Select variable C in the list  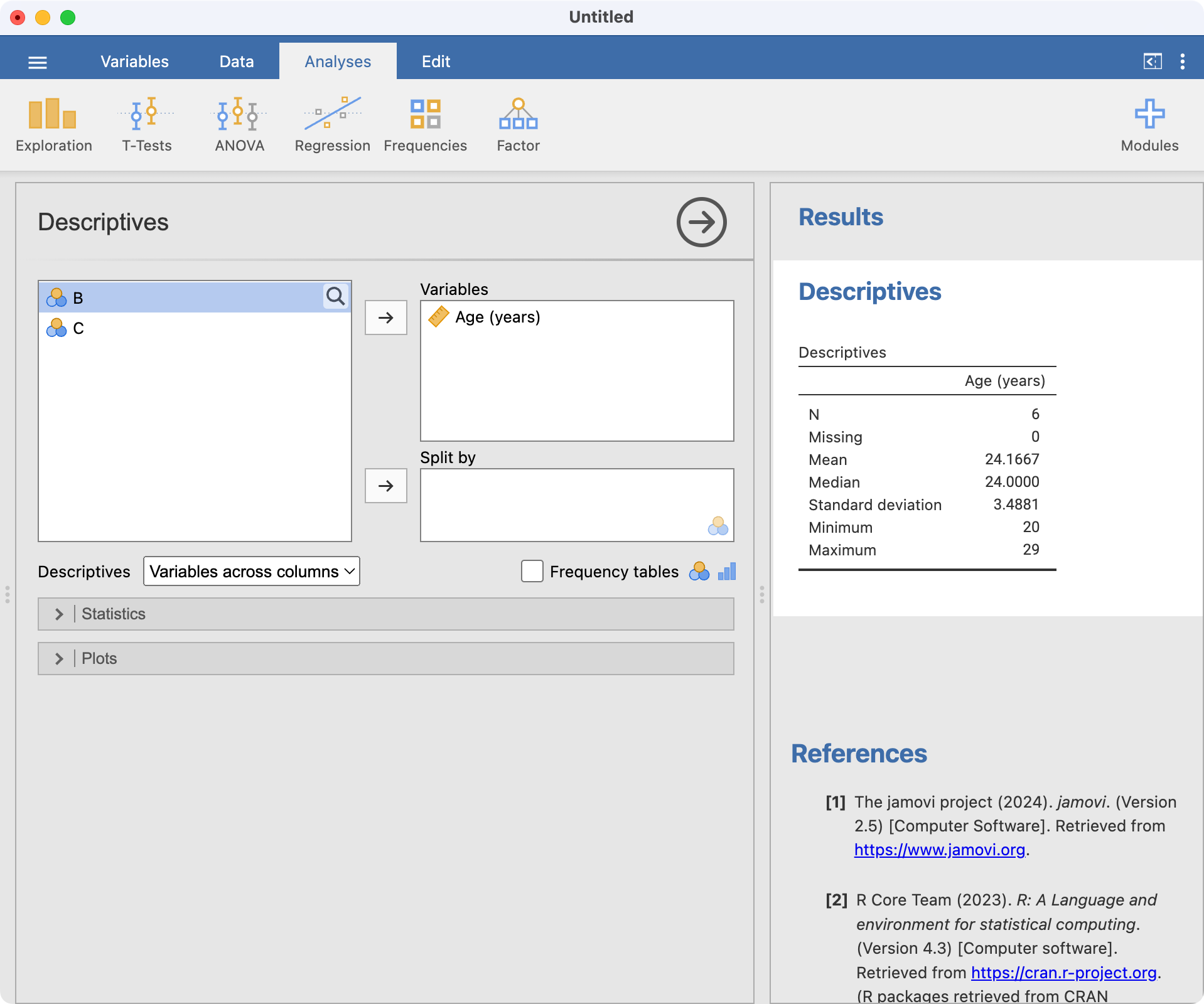pos(78,328)
